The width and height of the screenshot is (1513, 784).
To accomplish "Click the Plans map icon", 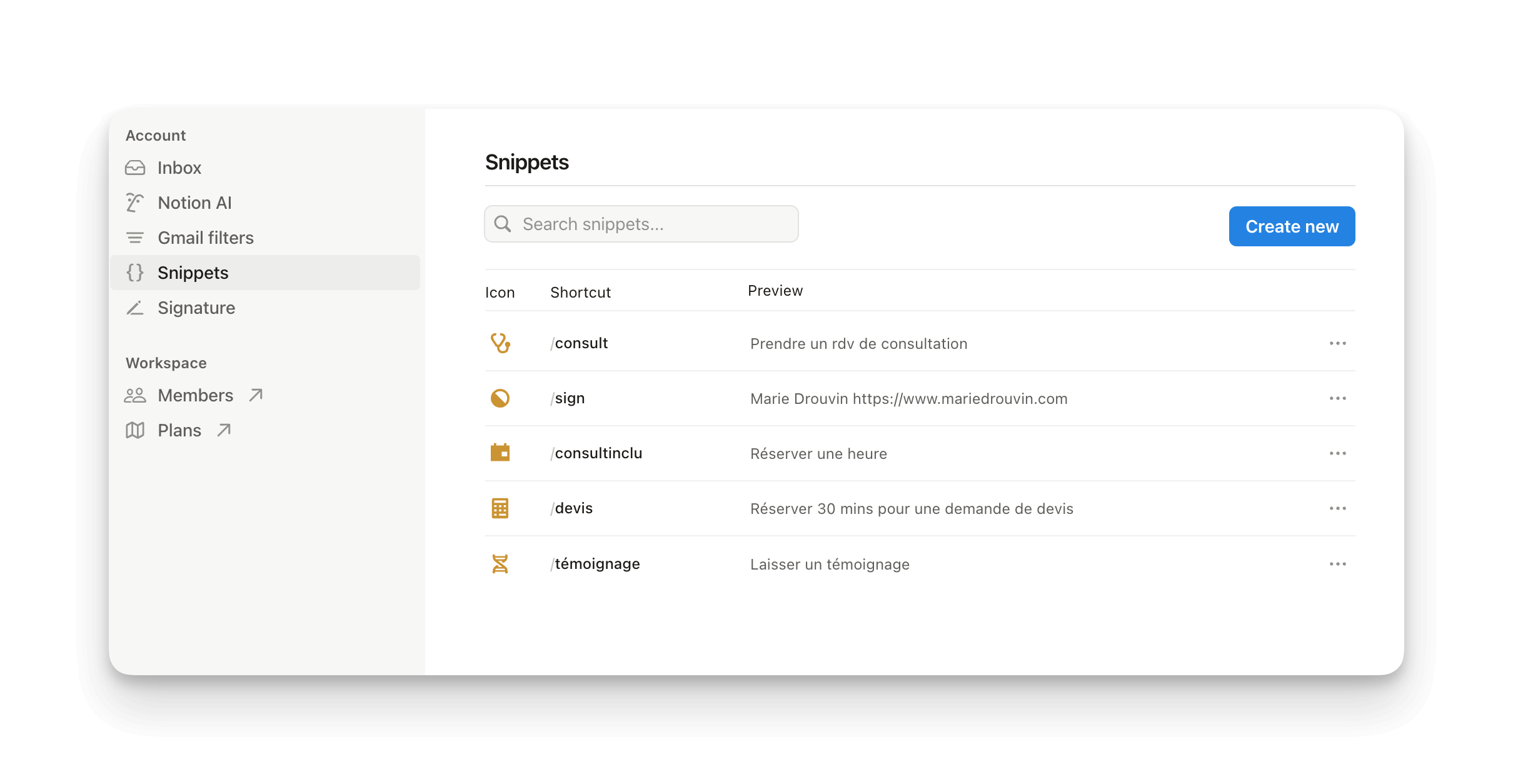I will coord(134,430).
